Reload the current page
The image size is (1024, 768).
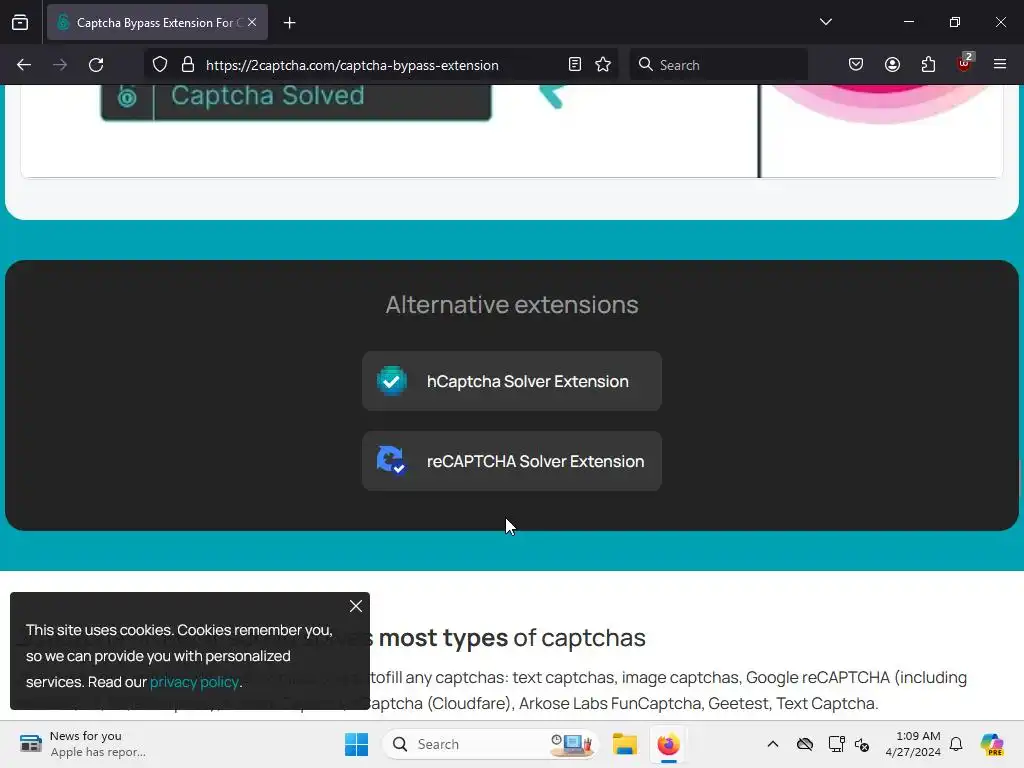click(x=96, y=65)
